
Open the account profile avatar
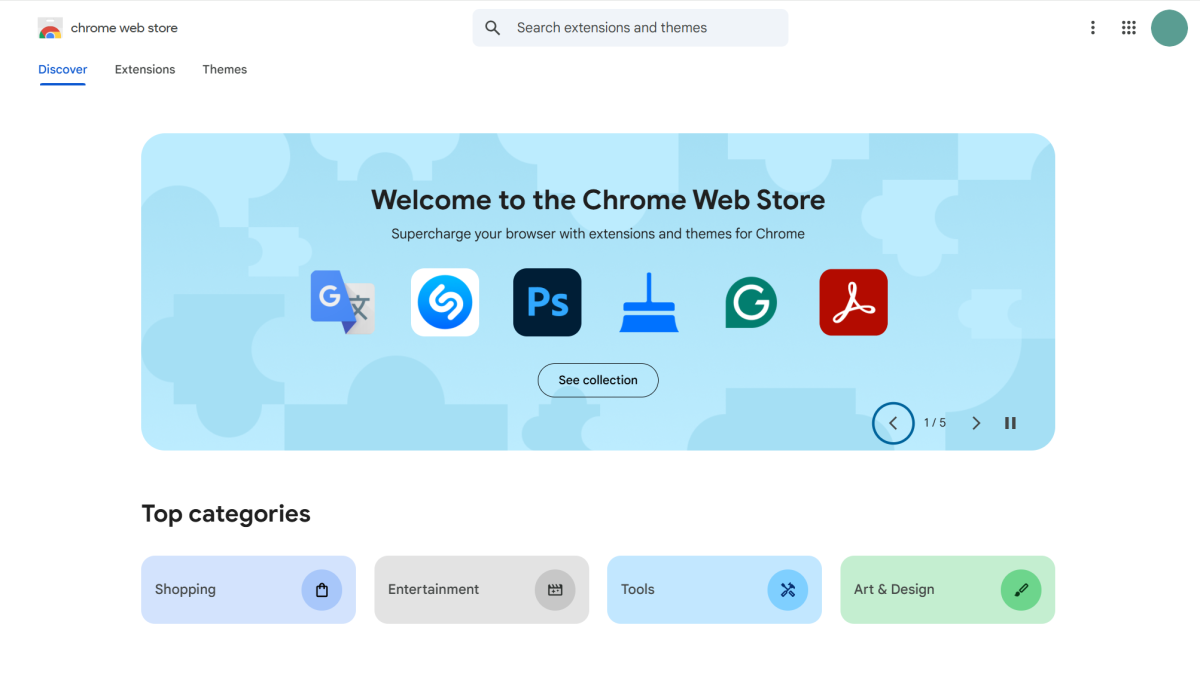click(x=1169, y=28)
